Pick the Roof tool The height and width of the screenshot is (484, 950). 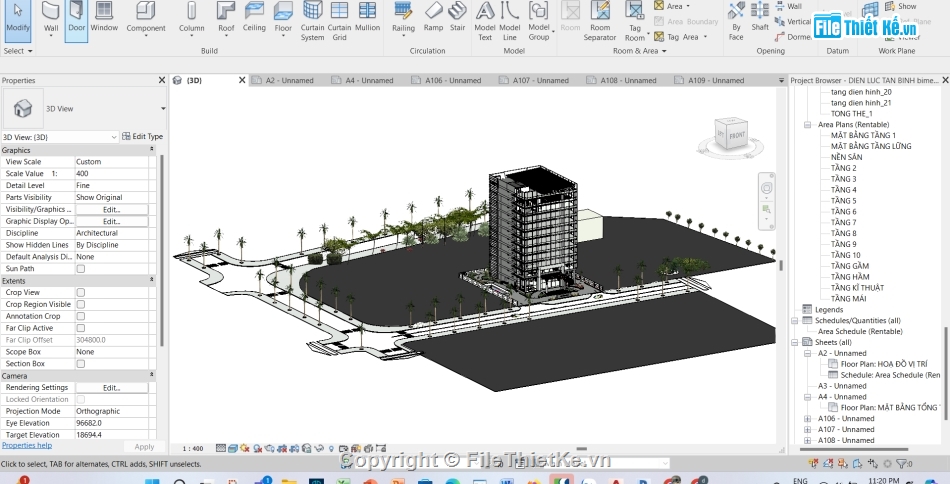(226, 18)
